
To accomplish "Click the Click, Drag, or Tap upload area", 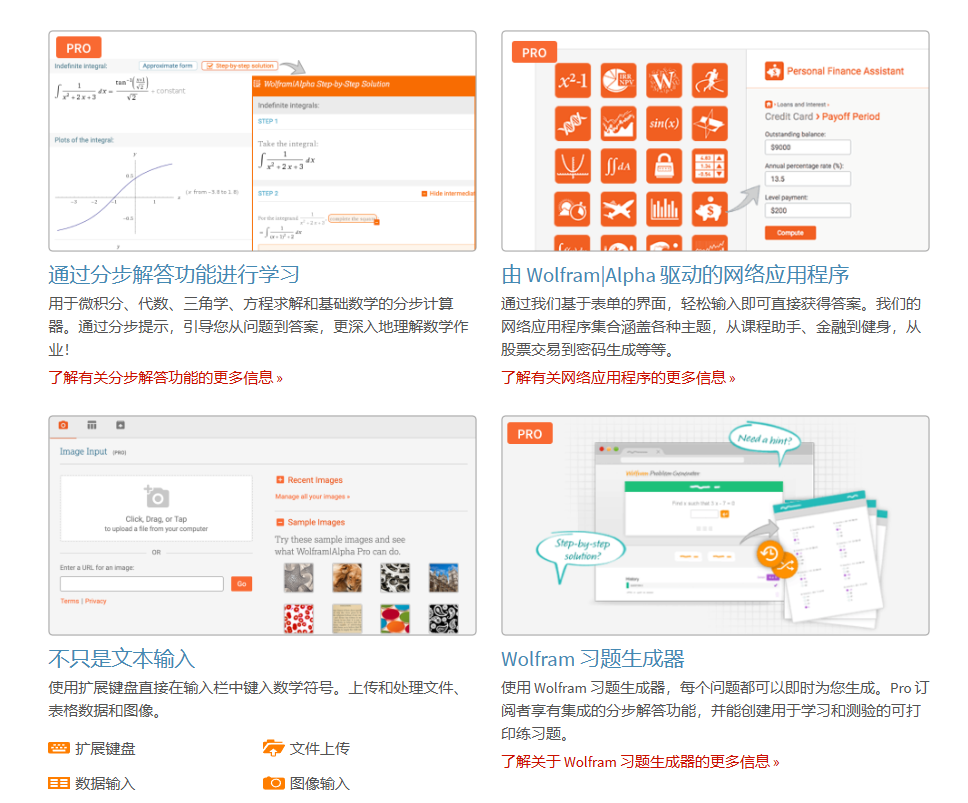I will tap(156, 509).
